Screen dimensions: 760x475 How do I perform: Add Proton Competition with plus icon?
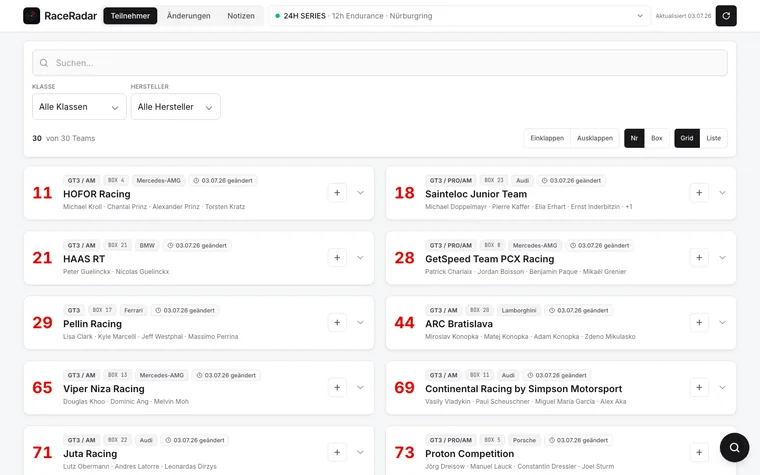(x=699, y=452)
